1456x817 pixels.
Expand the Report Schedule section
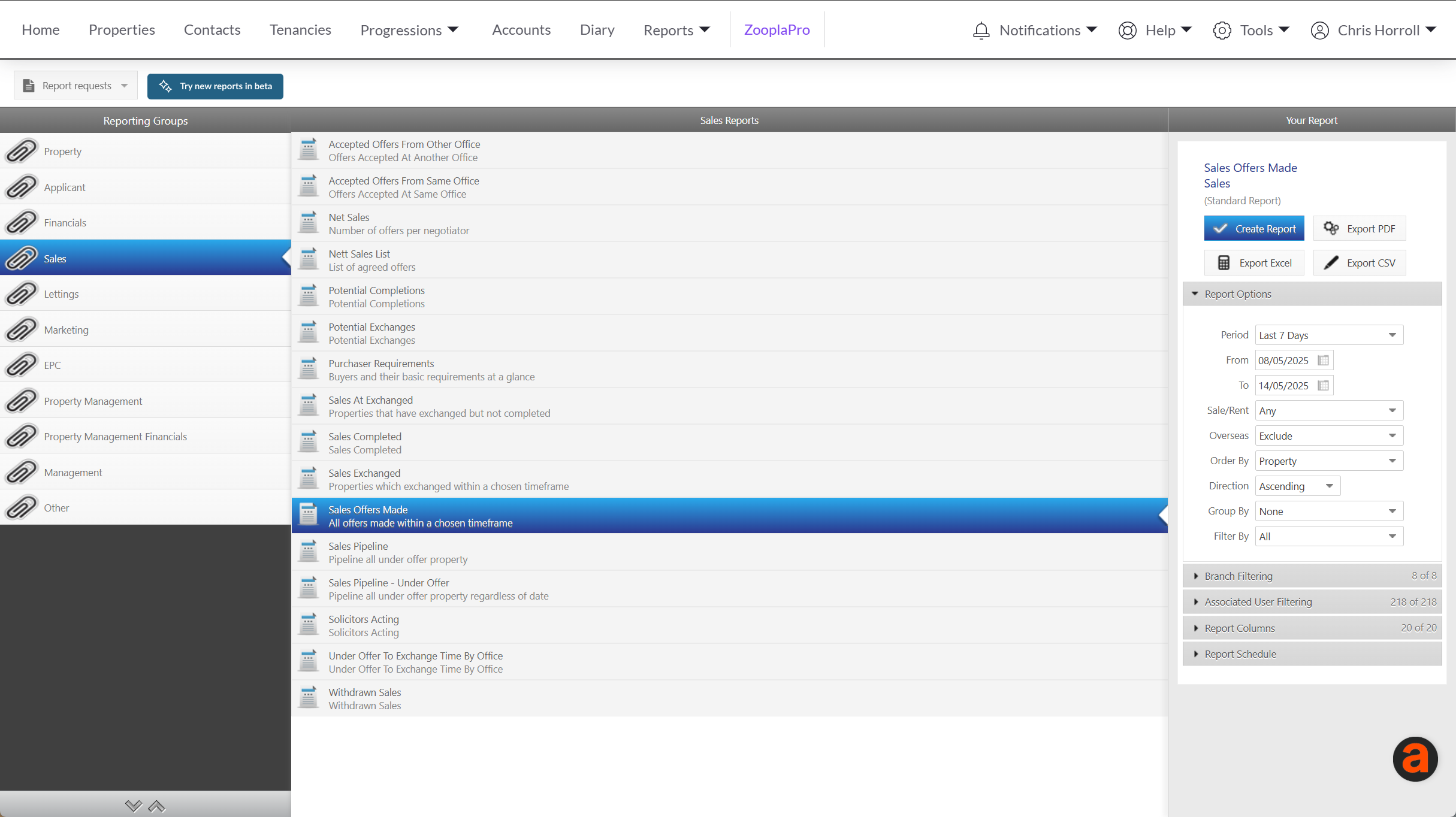pos(1312,653)
